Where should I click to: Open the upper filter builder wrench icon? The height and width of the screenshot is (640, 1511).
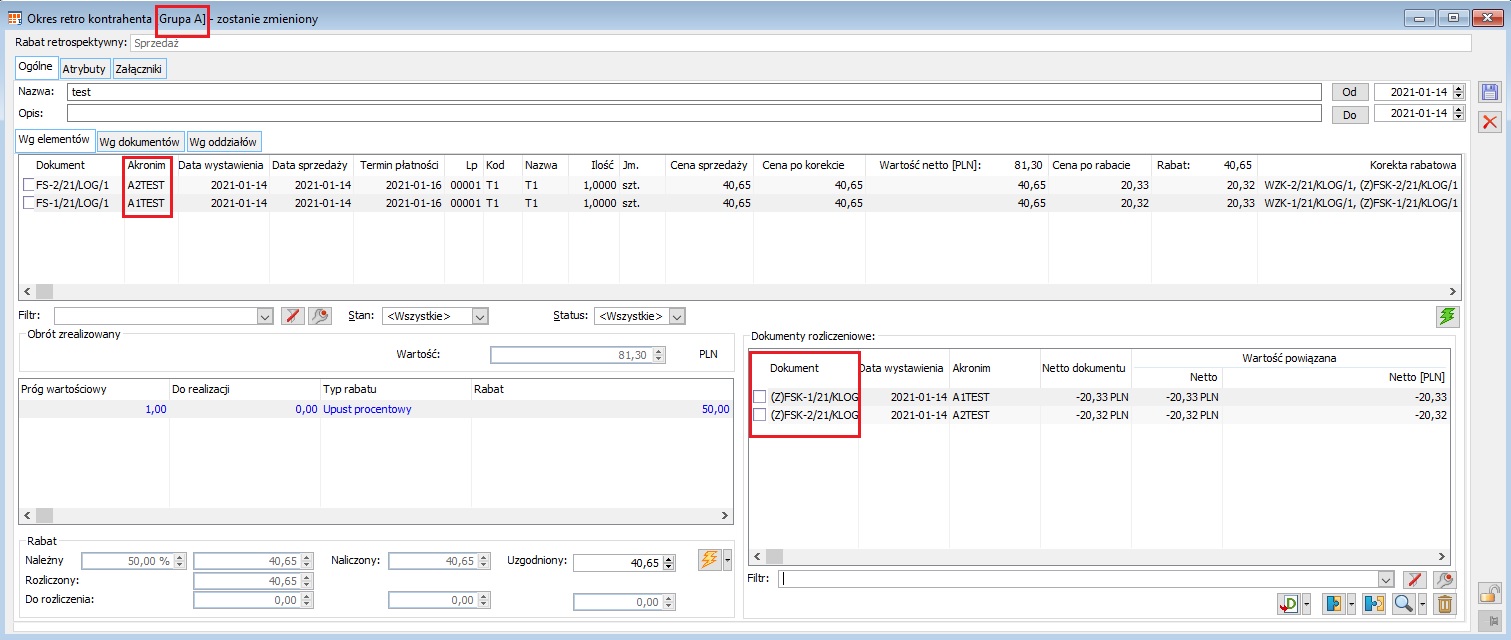(320, 316)
